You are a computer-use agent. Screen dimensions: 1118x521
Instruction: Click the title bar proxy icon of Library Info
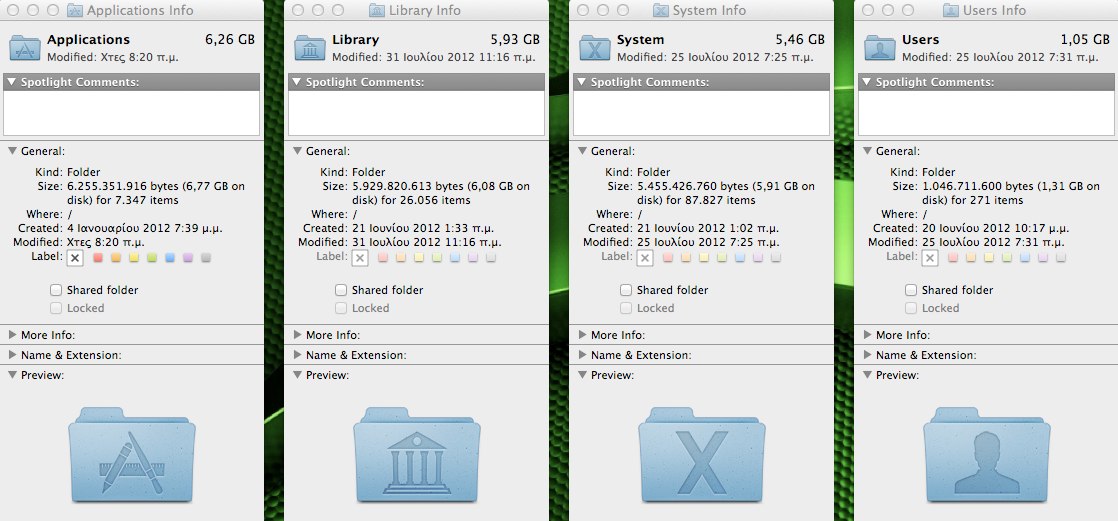[x=377, y=11]
